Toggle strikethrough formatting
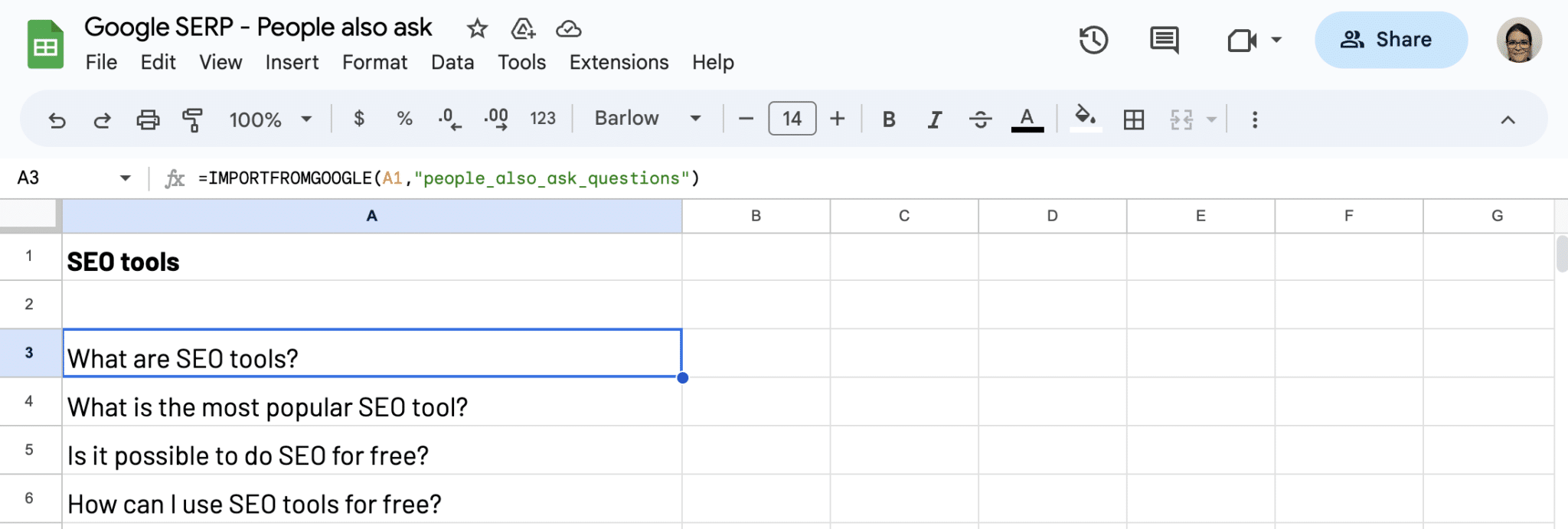The image size is (1568, 529). pos(980,119)
